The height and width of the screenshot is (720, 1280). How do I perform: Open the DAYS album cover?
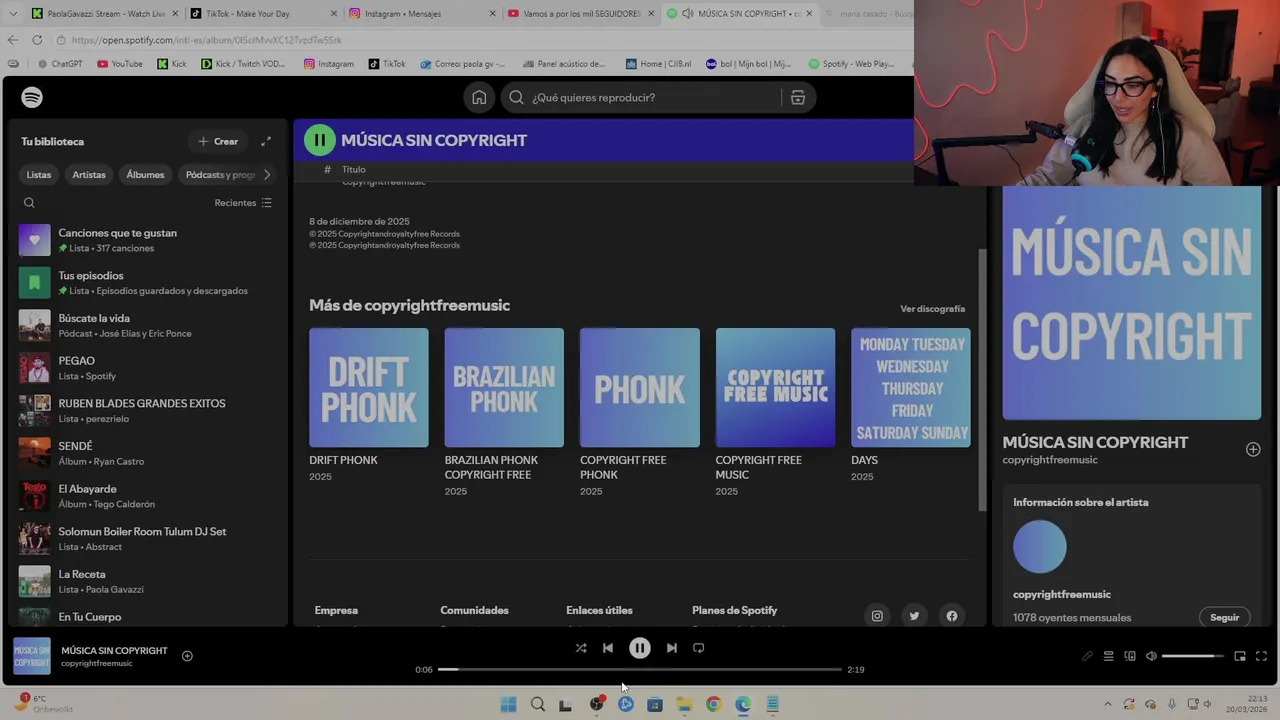click(x=911, y=388)
